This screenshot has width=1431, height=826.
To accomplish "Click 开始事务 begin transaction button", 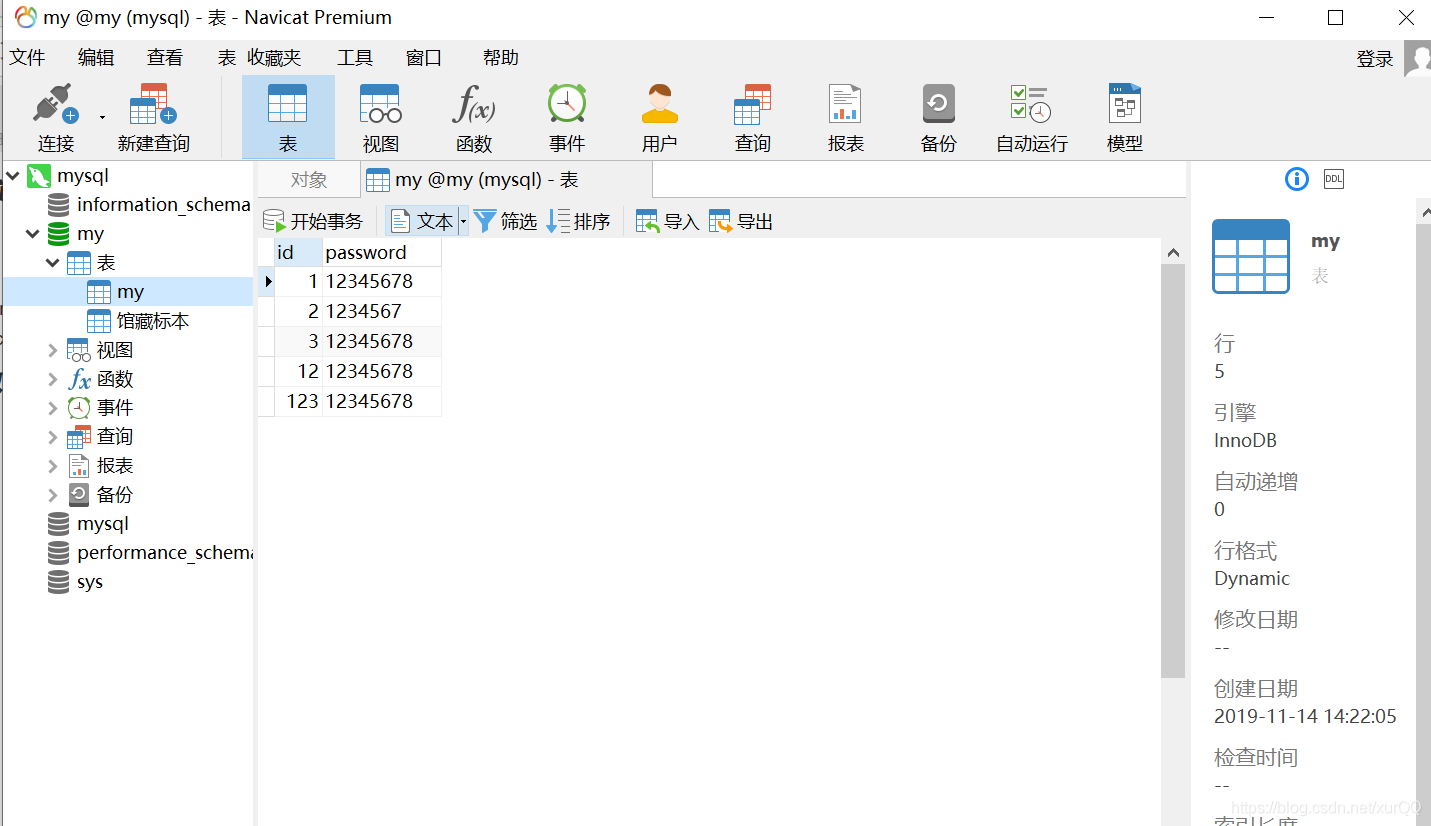I will pos(313,221).
